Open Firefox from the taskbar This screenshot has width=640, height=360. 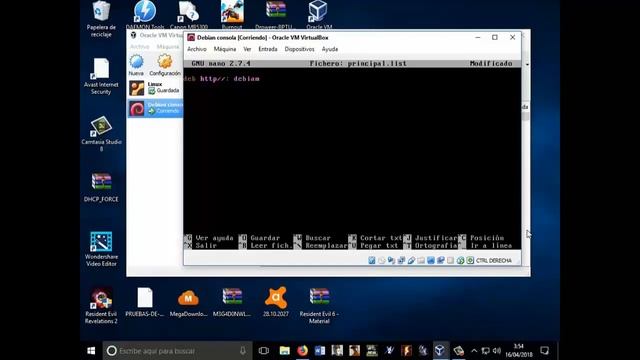[x=302, y=351]
